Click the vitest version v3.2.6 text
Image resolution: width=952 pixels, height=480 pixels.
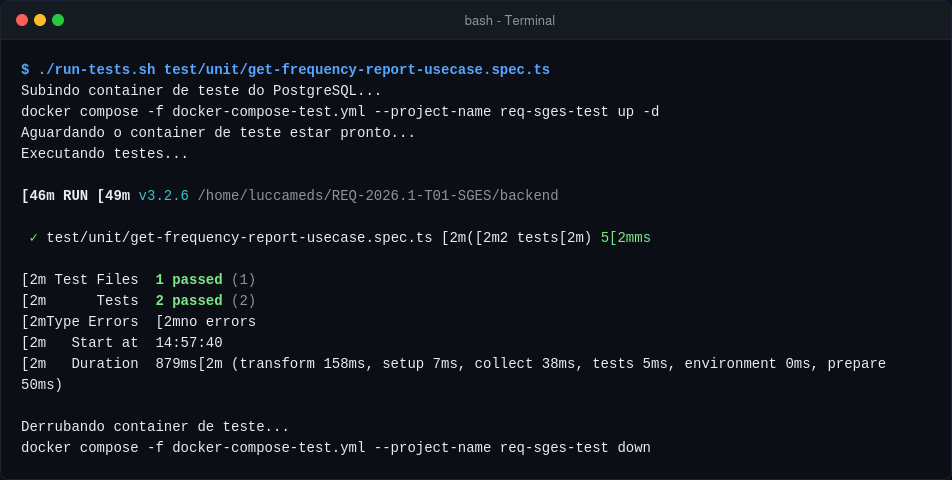coord(163,196)
